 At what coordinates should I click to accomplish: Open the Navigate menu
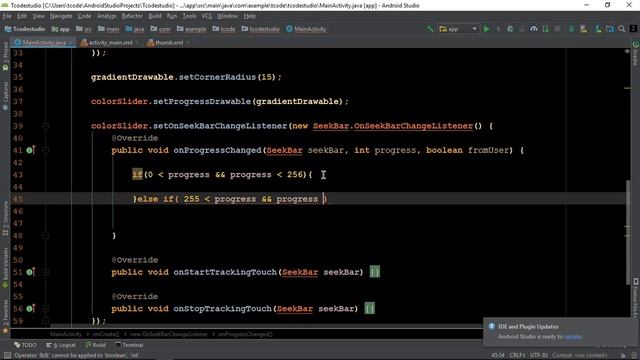tap(61, 16)
